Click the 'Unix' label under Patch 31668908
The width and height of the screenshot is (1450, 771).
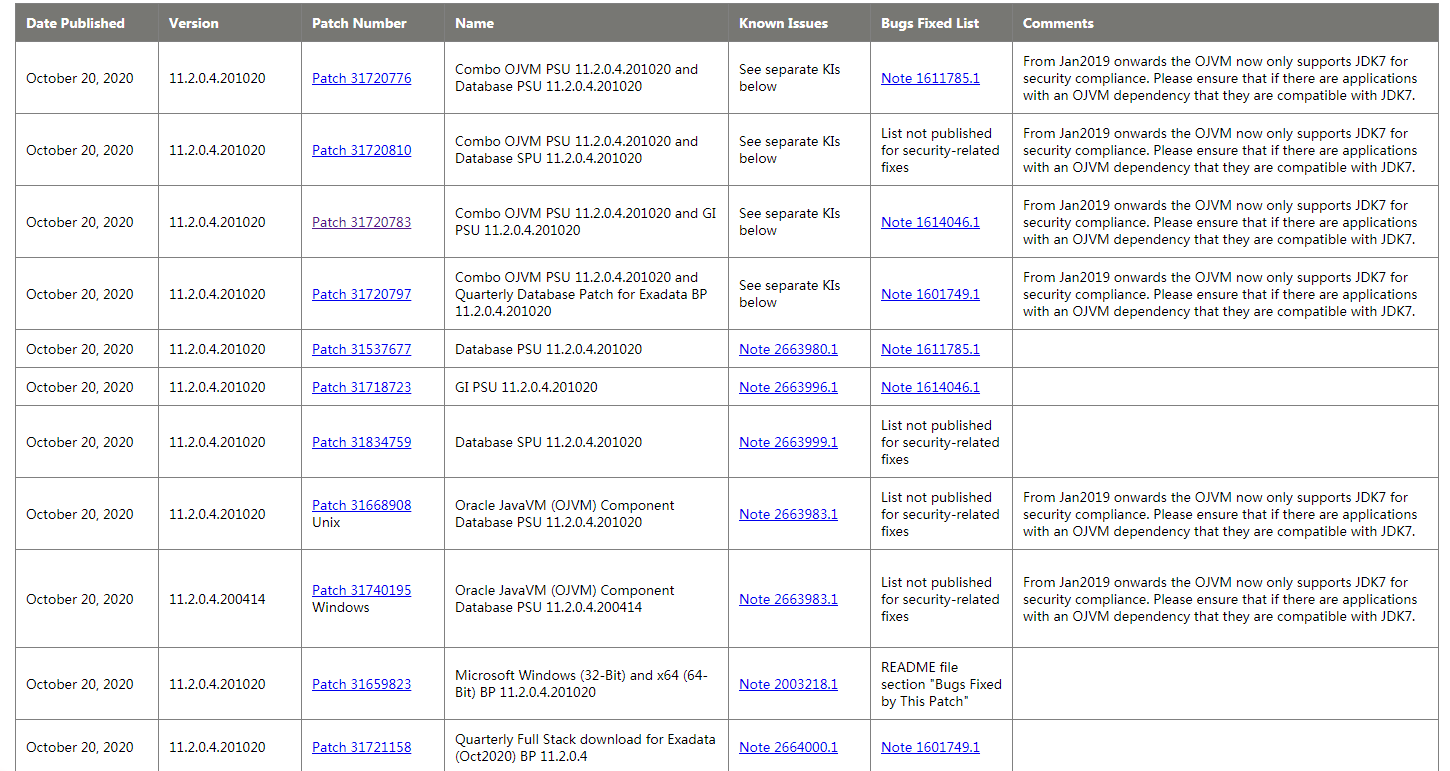pos(326,522)
